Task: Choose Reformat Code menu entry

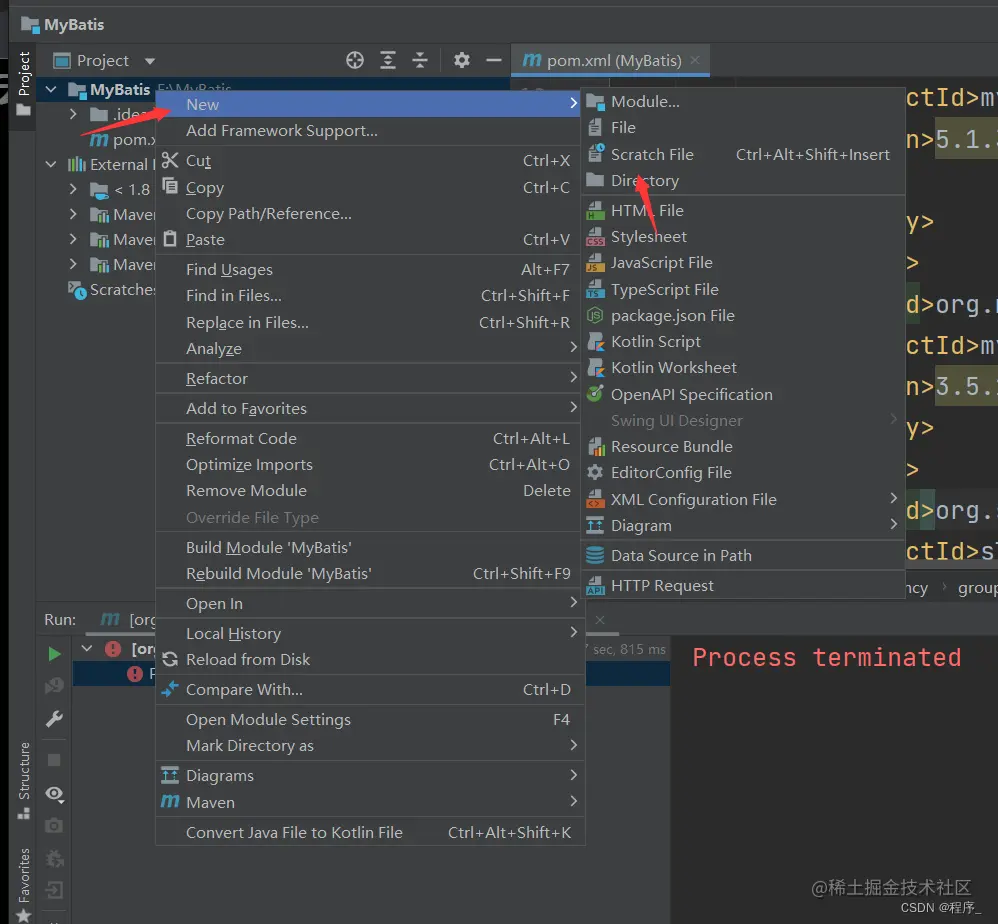Action: click(369, 438)
